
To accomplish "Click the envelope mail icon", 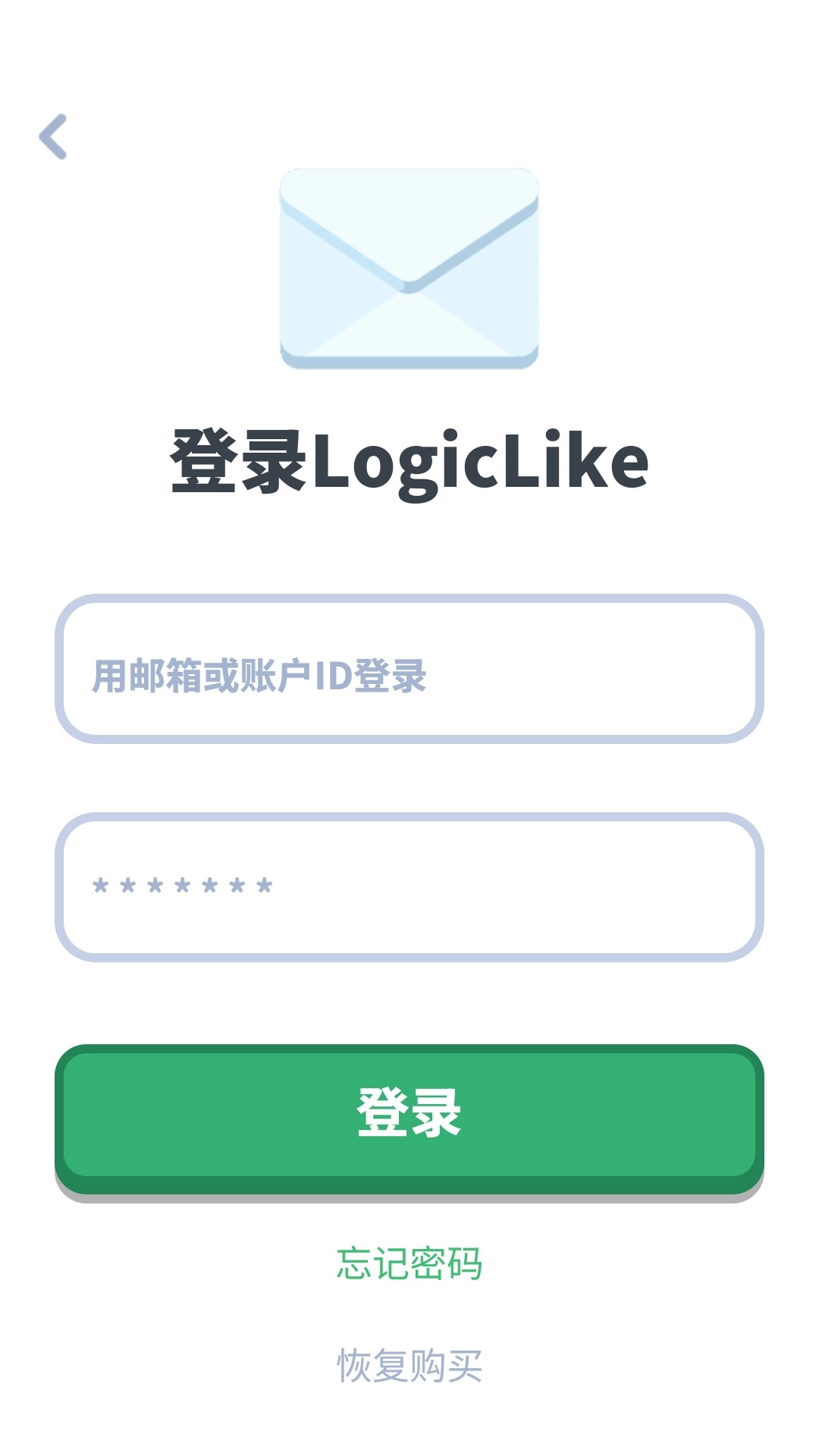I will [x=409, y=269].
